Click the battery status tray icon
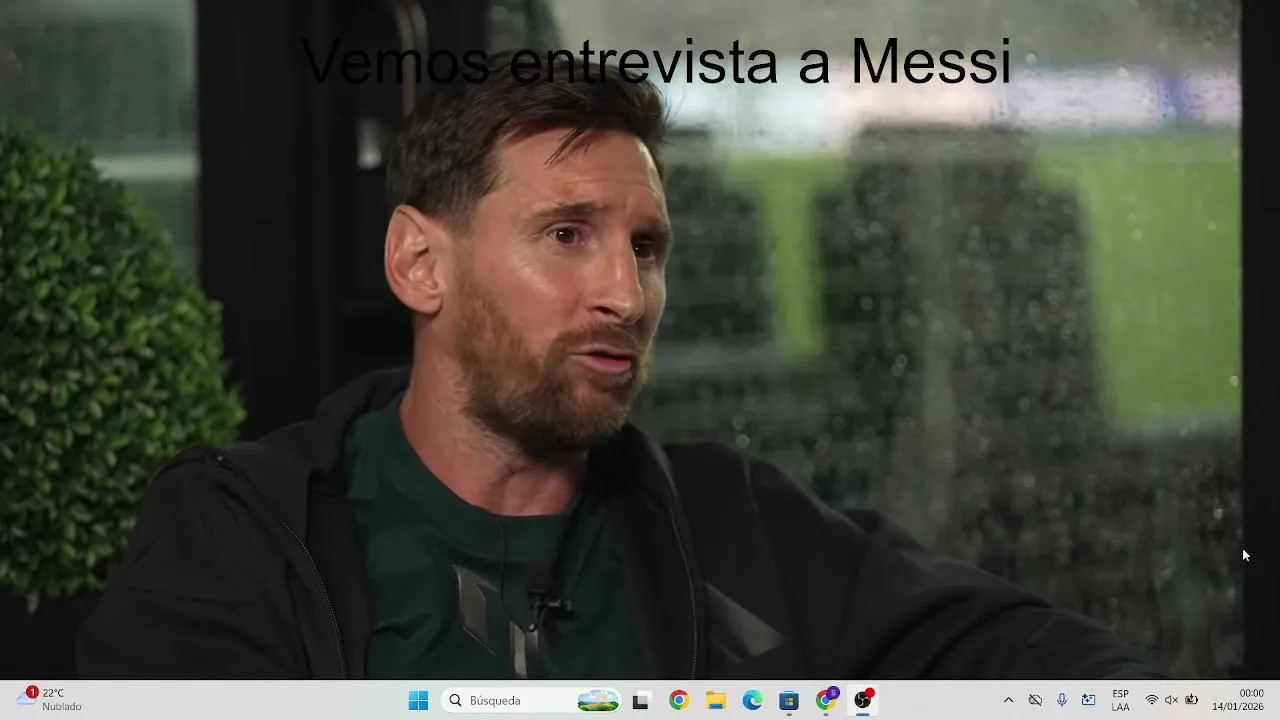The width and height of the screenshot is (1280, 720). pyautogui.click(x=1191, y=701)
